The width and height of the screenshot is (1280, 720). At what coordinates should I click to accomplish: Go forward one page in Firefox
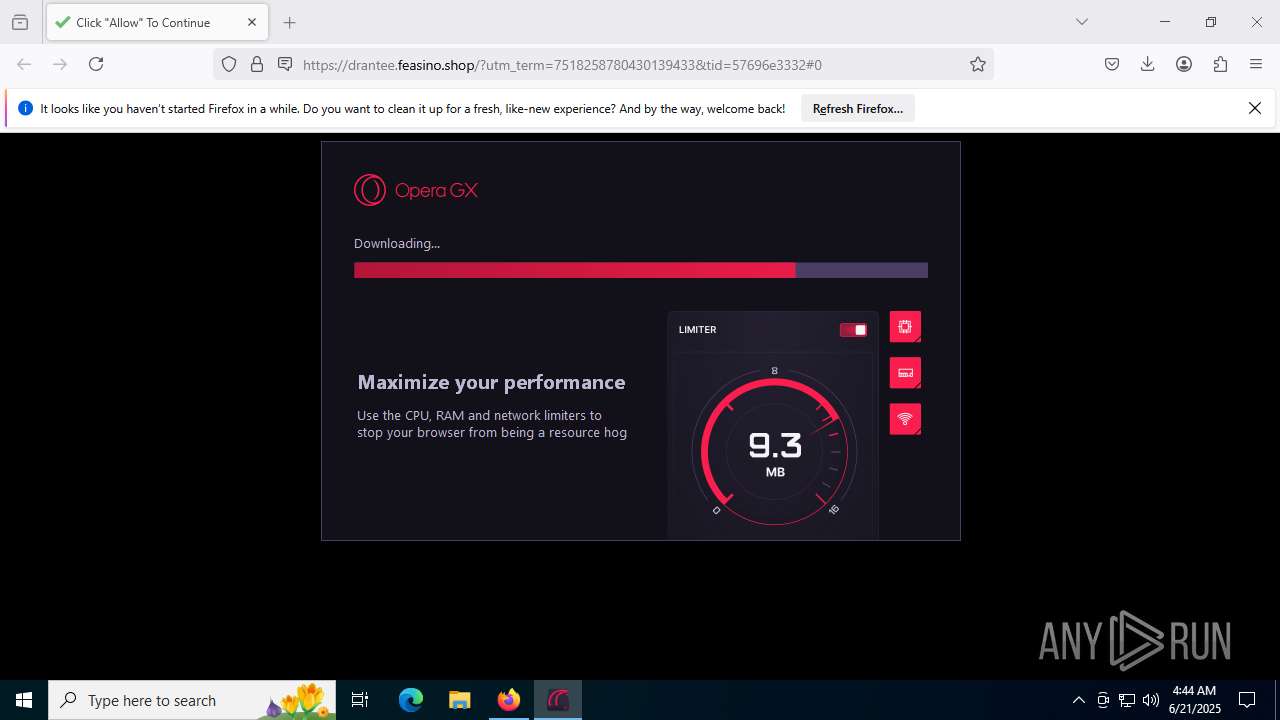(x=60, y=64)
